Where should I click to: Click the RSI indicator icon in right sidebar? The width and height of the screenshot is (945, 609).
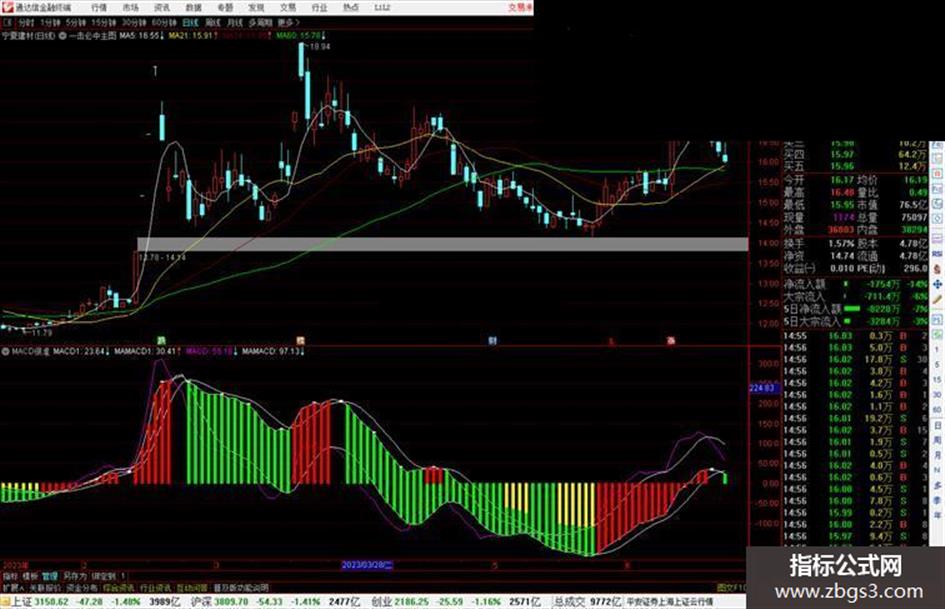pyautogui.click(x=937, y=253)
